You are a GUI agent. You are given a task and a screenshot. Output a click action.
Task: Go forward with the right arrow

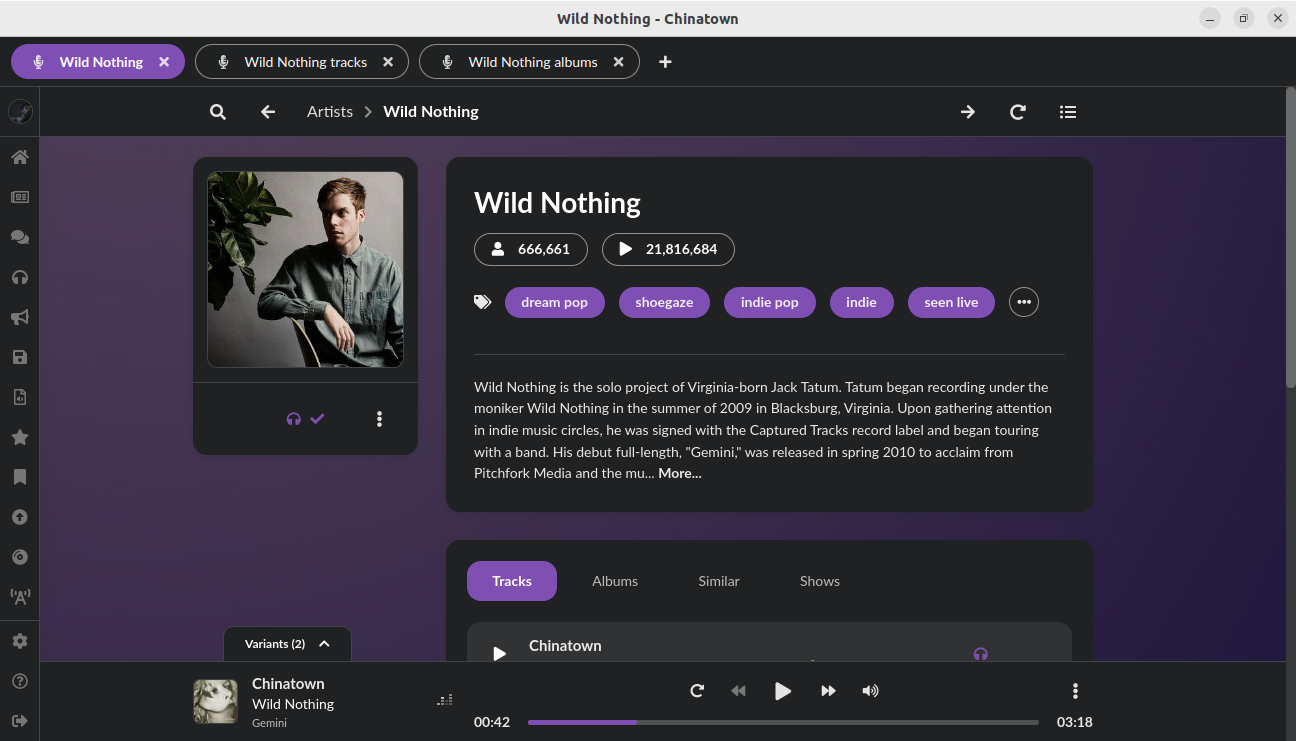(x=968, y=112)
